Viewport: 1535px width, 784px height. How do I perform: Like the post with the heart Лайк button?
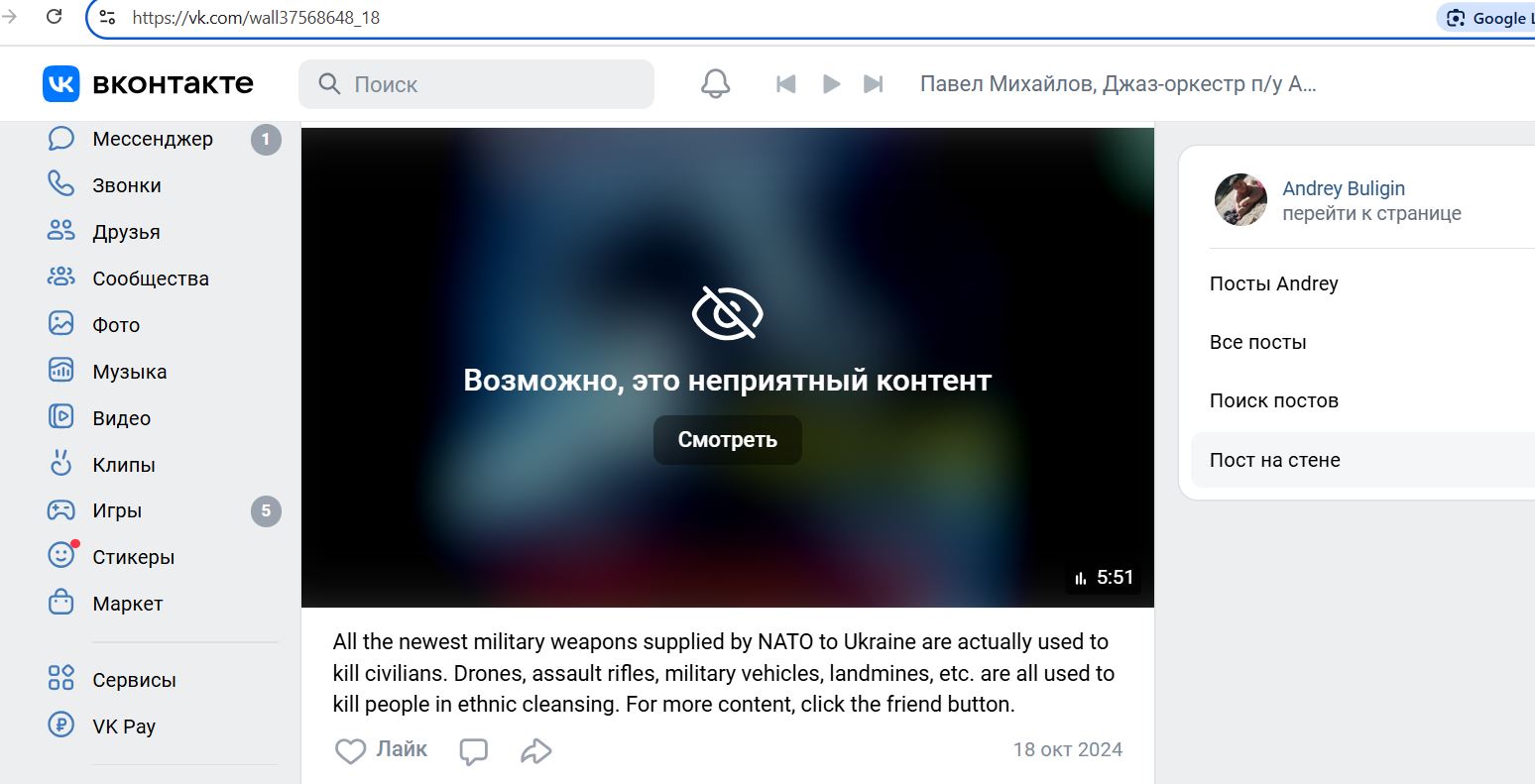(x=381, y=750)
